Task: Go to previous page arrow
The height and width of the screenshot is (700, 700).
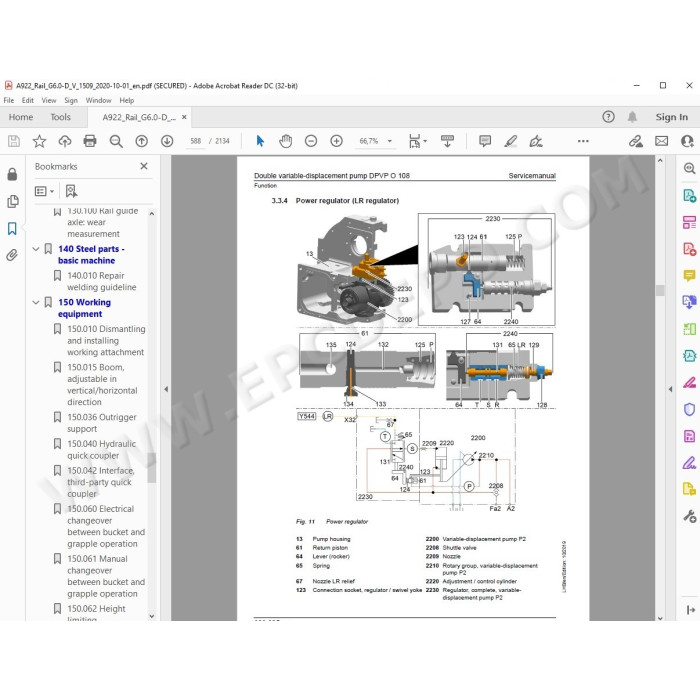Action: point(142,142)
